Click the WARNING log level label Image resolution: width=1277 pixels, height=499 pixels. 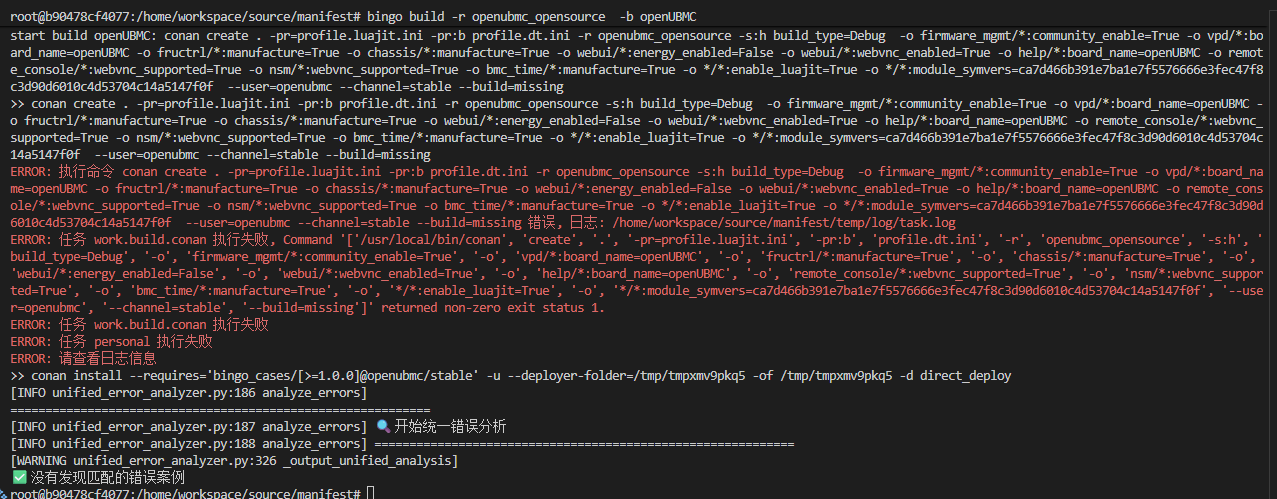(46, 461)
